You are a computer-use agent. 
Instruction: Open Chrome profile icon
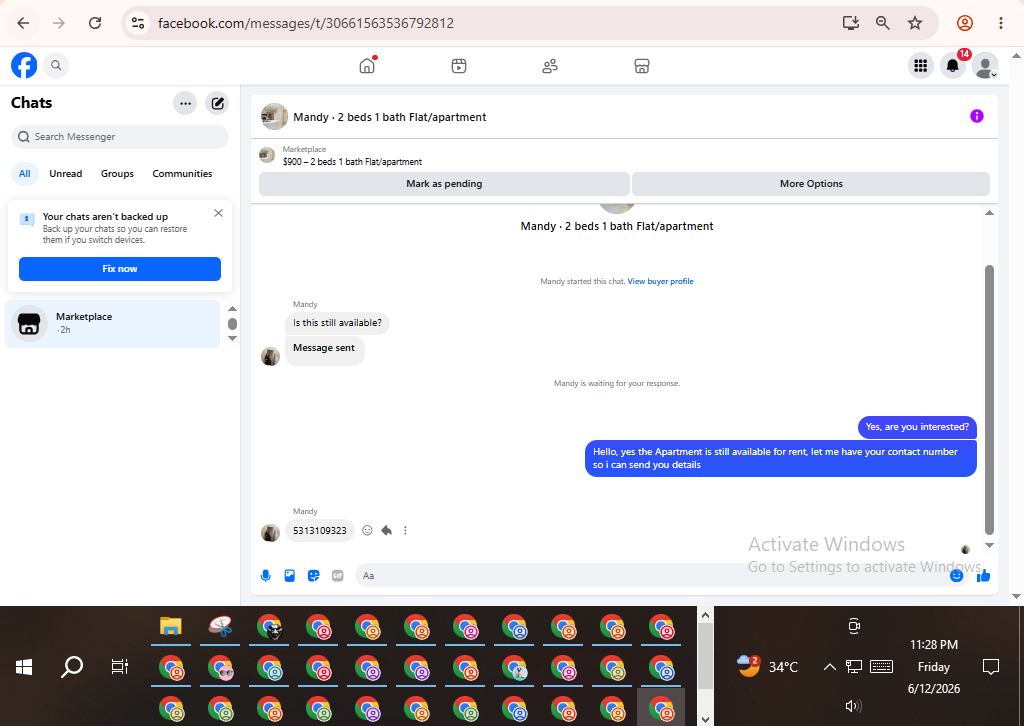[965, 23]
